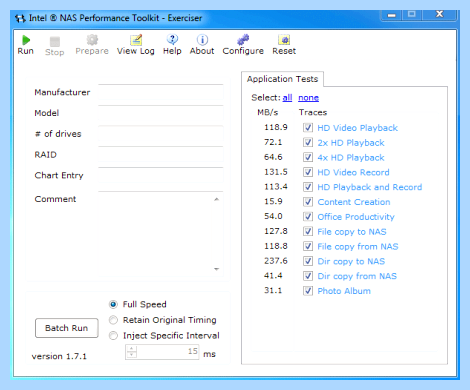Click the Select none link
Image resolution: width=470 pixels, height=390 pixels.
pyautogui.click(x=308, y=98)
